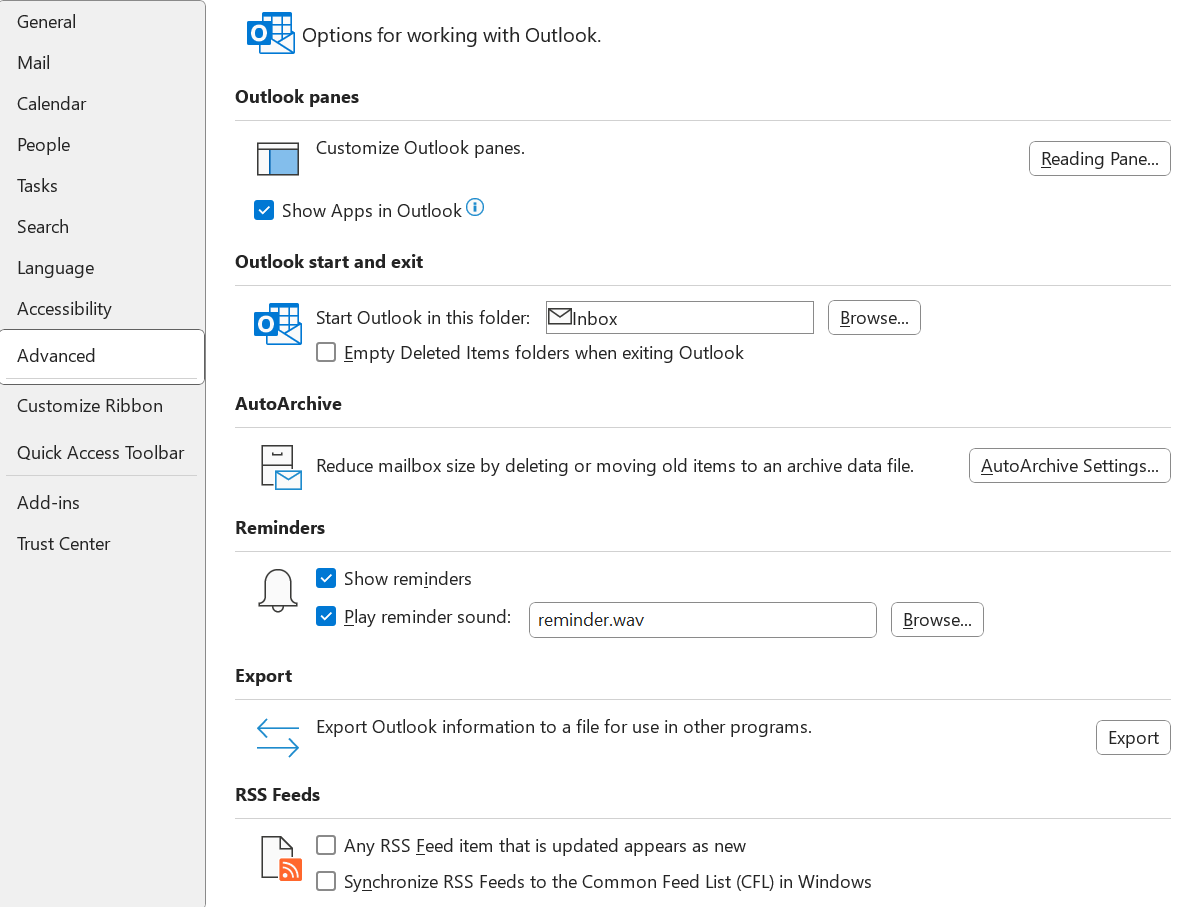Click the Reading Pane... button
Image resolution: width=1183 pixels, height=907 pixels.
[1099, 158]
